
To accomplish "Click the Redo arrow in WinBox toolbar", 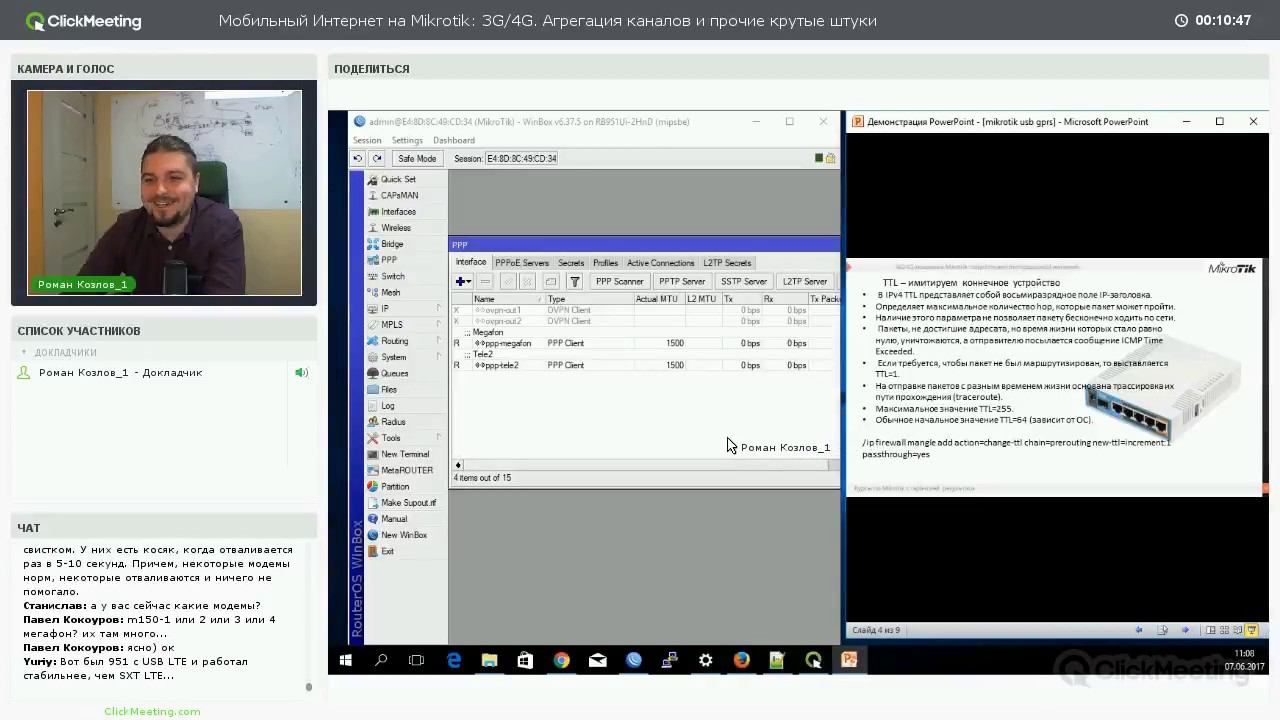I will tap(377, 158).
